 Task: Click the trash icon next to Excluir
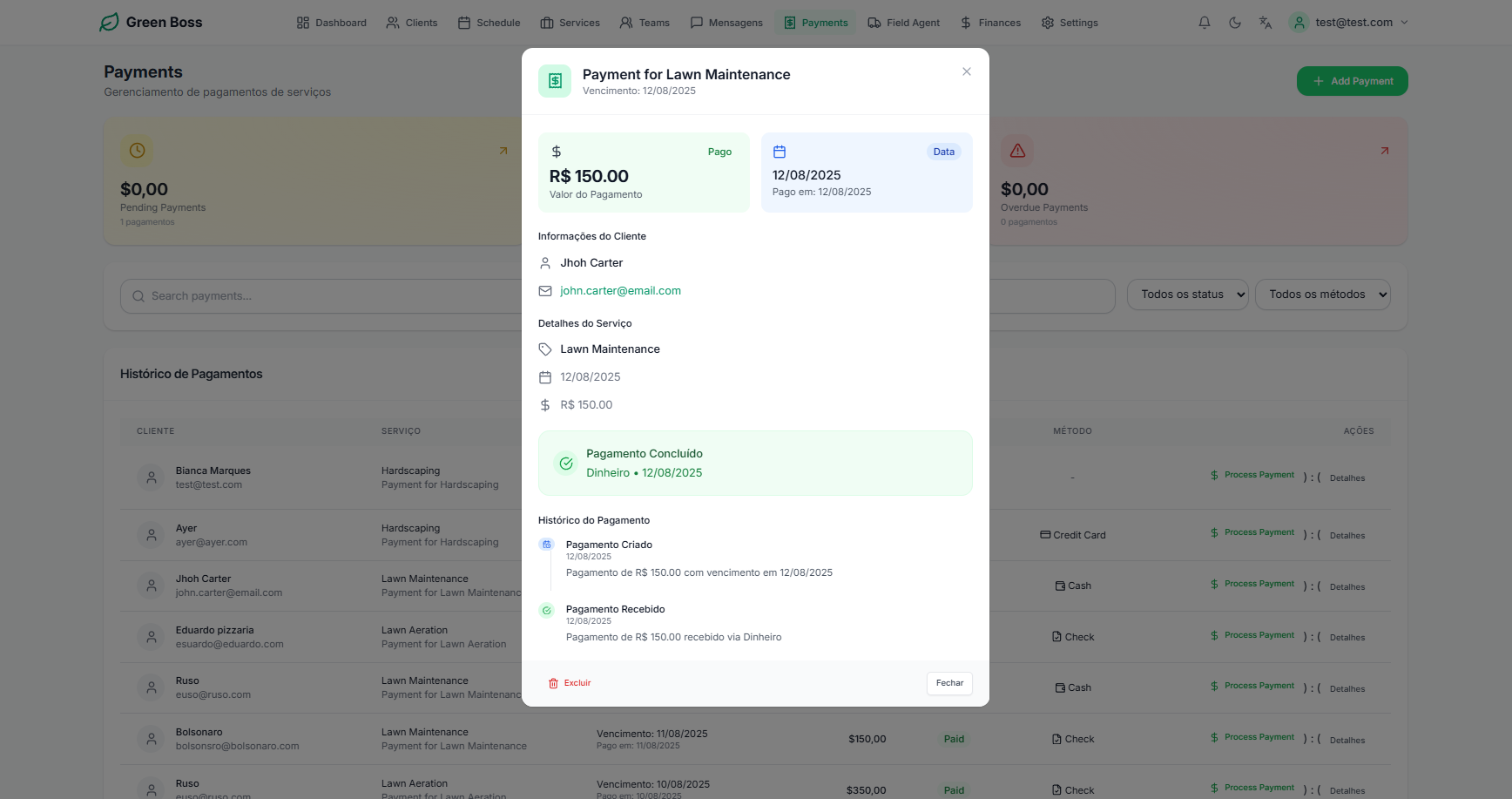[x=555, y=683]
